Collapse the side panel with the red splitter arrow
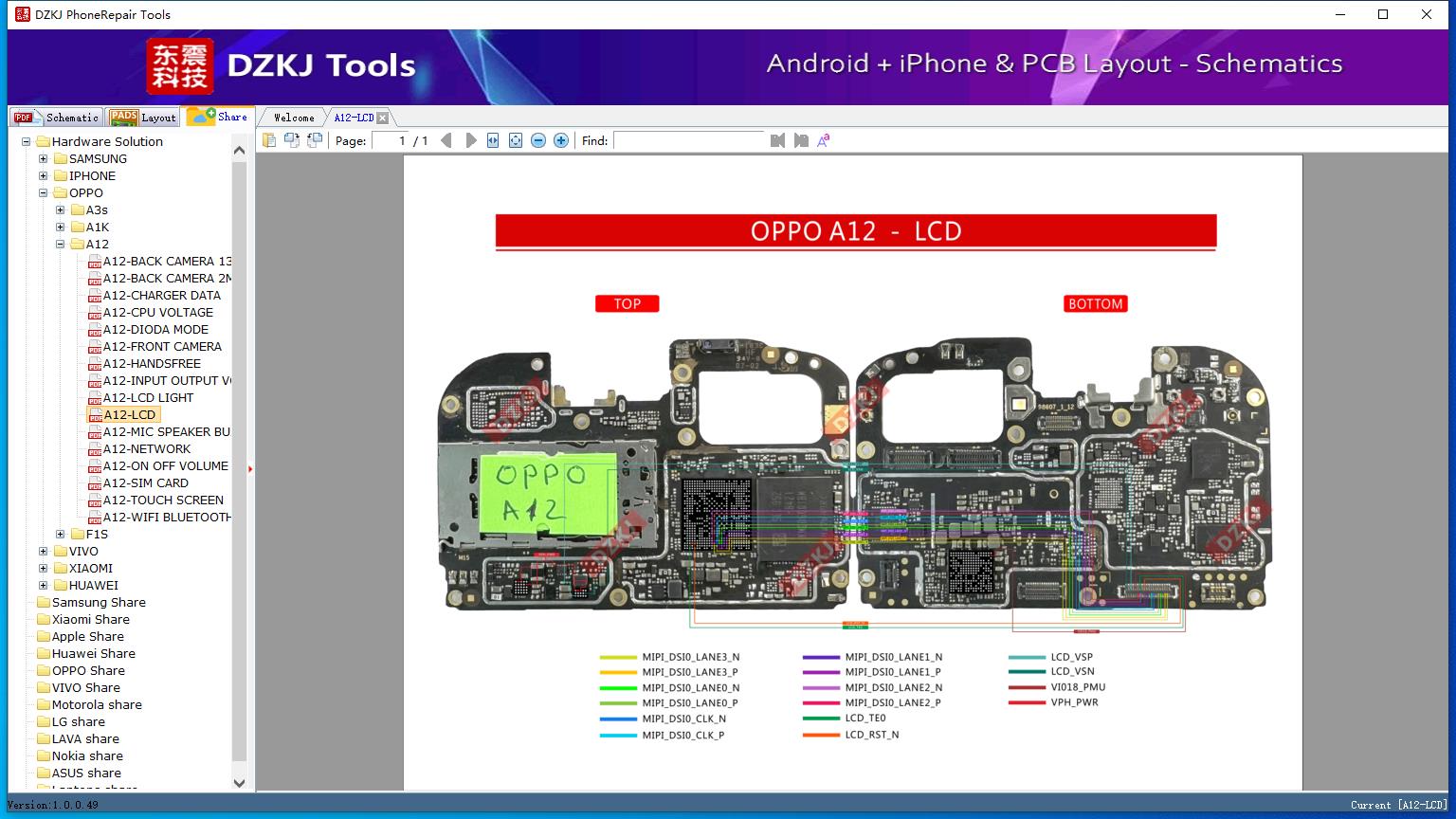This screenshot has width=1456, height=819. click(250, 468)
